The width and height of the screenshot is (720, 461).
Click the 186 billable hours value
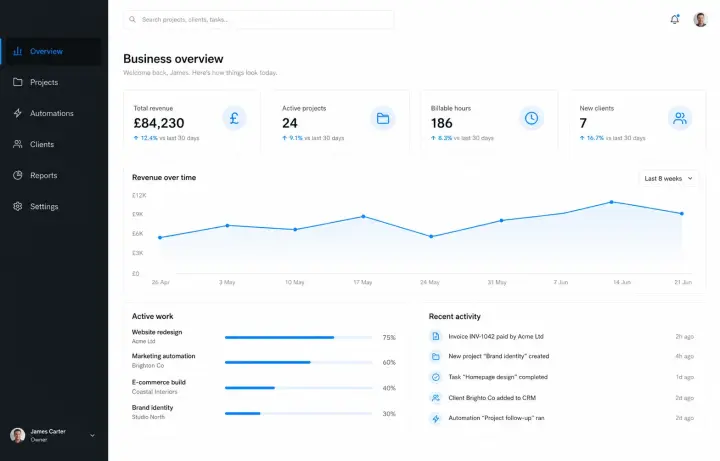[x=442, y=123]
